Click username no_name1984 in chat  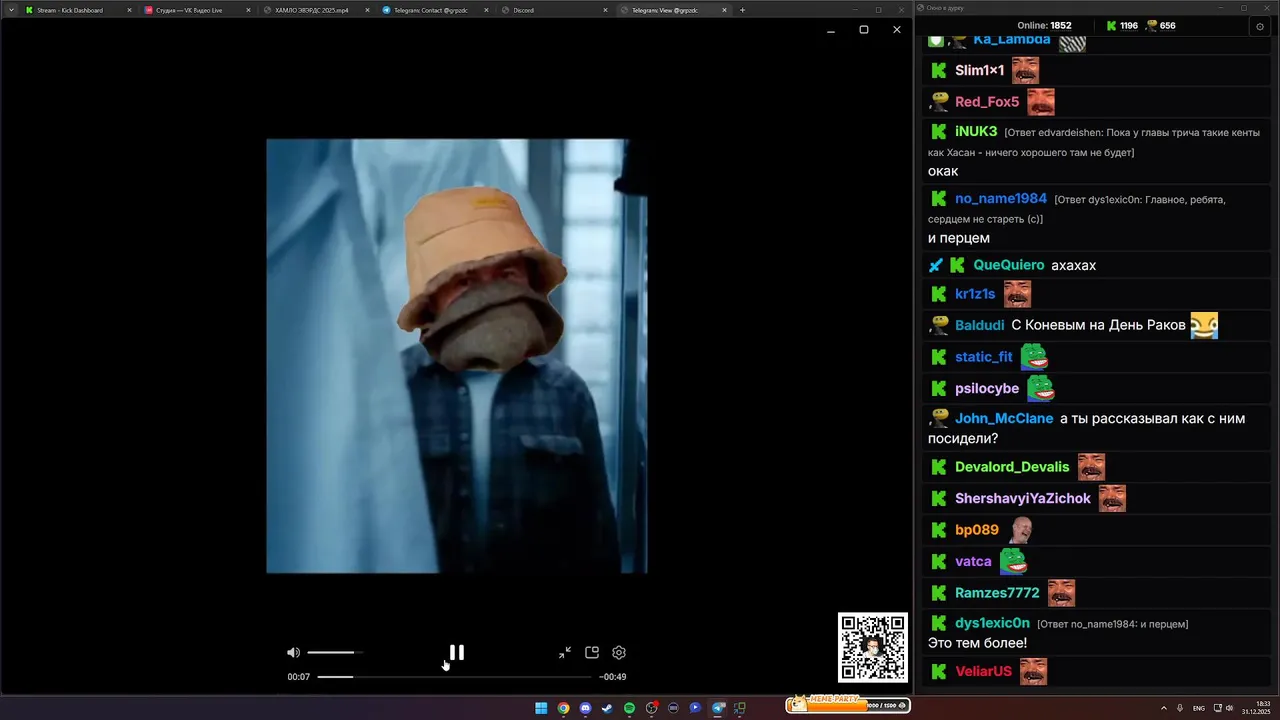[1001, 198]
